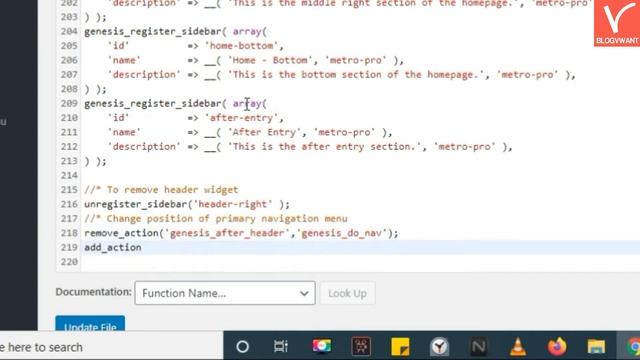Image resolution: width=640 pixels, height=360 pixels.
Task: Click the remove_action line of code
Action: coord(241,233)
